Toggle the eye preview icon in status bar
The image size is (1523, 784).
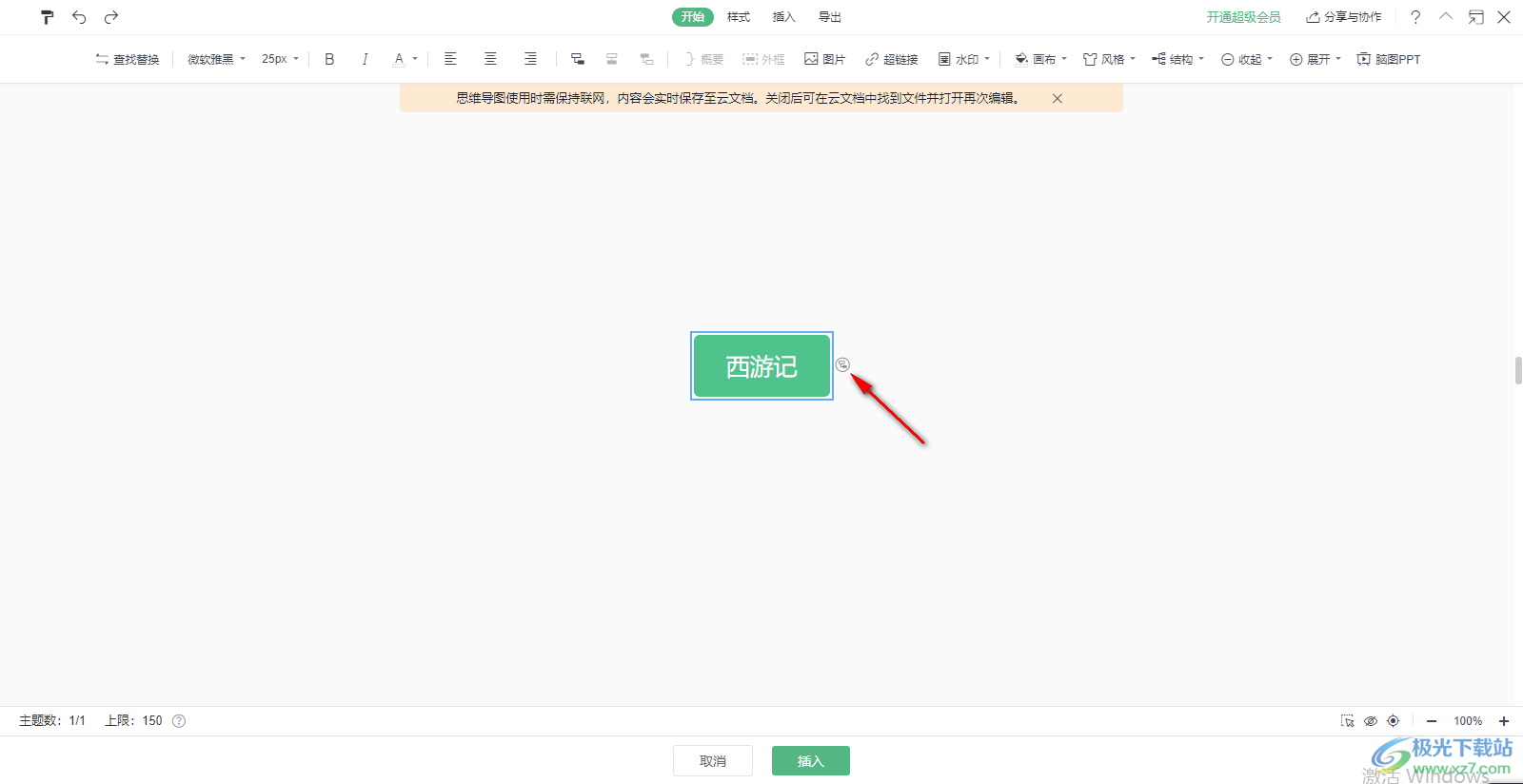pos(1371,721)
